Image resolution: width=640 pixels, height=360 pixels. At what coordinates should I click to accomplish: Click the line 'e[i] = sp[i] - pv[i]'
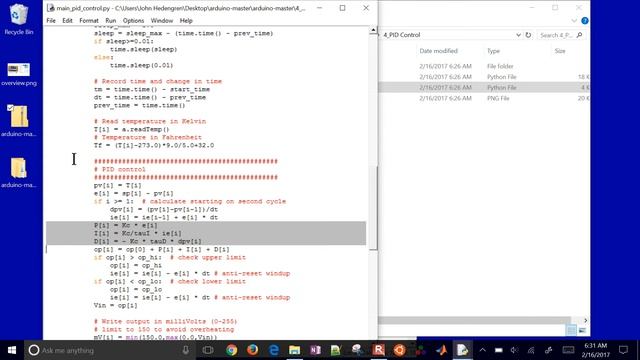point(133,193)
